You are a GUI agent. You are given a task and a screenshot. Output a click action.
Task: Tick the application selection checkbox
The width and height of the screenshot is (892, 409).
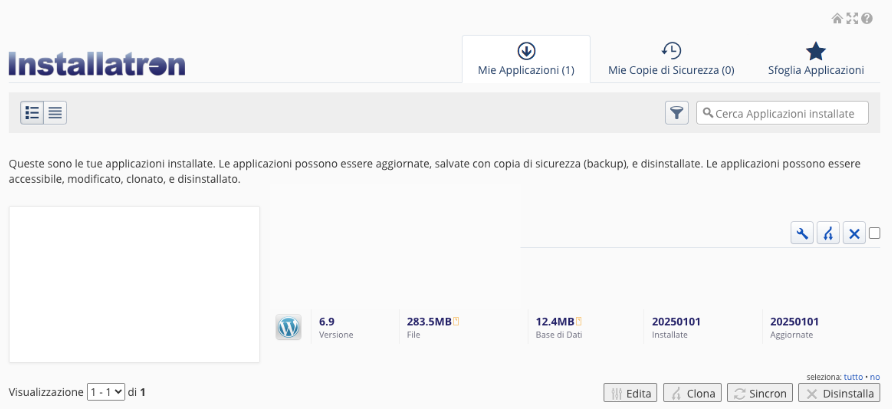tap(875, 233)
